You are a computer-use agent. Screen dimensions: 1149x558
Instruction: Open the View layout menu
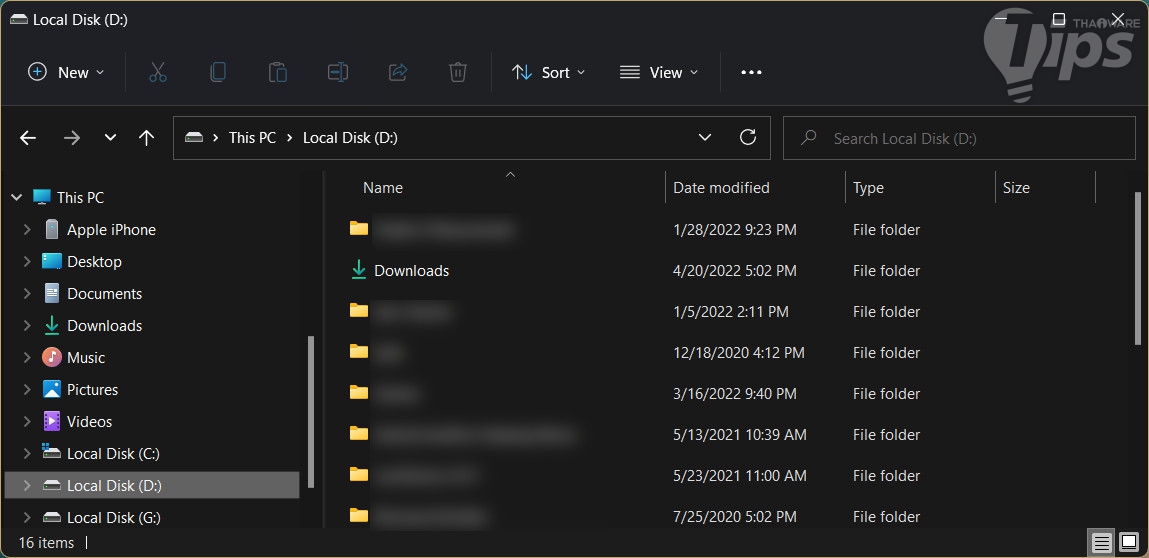659,72
